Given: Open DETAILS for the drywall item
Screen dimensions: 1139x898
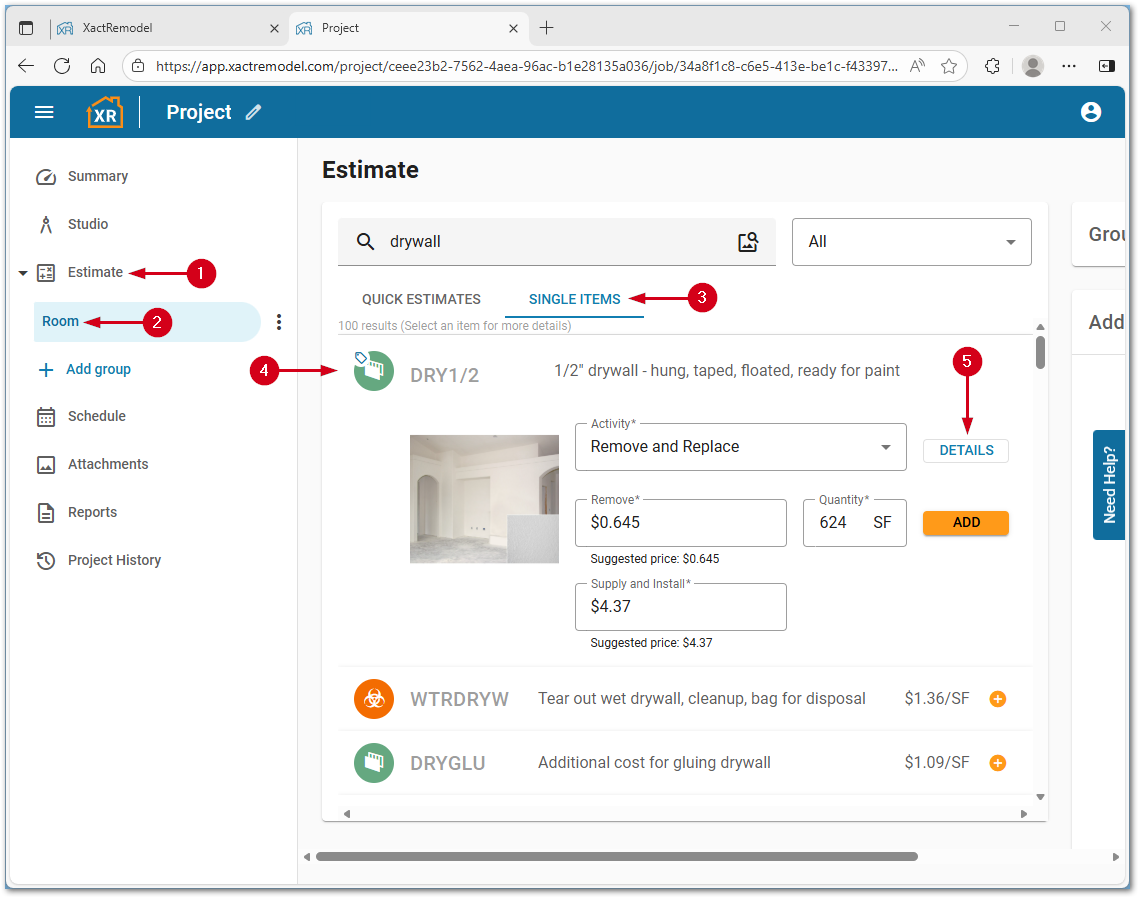Looking at the screenshot, I should point(965,451).
